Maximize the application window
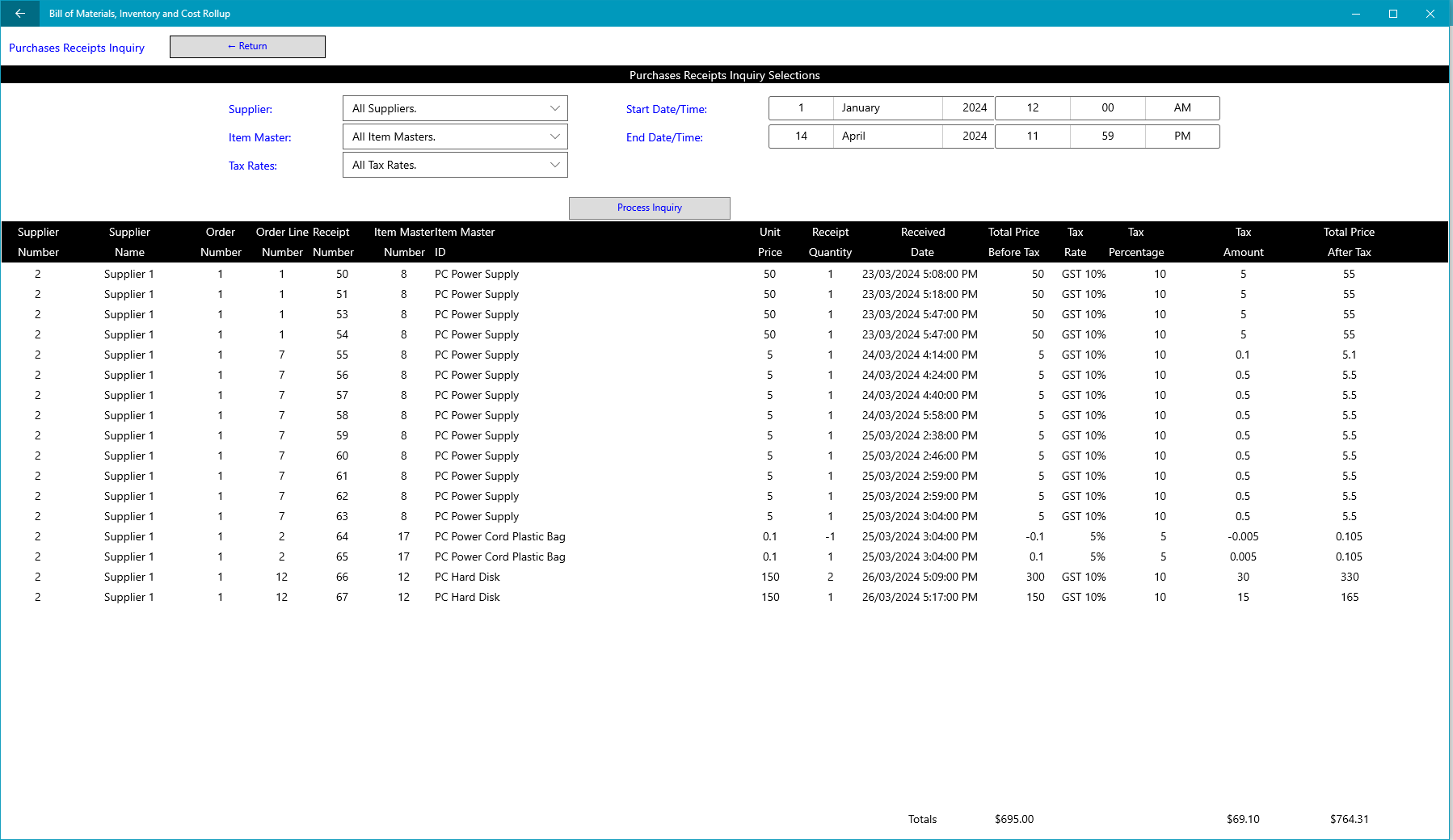Image resolution: width=1453 pixels, height=840 pixels. tap(1393, 14)
